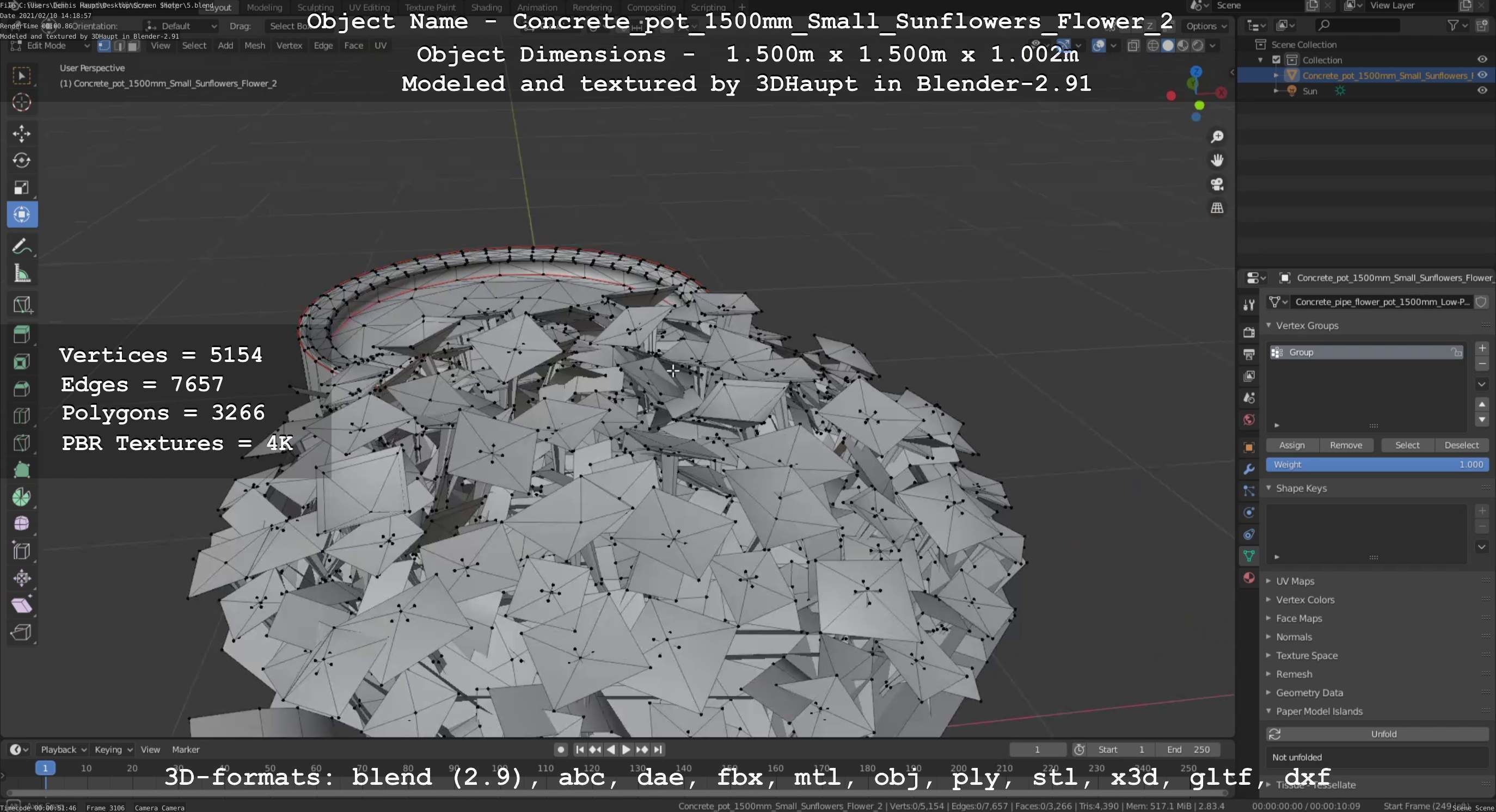1496x812 pixels.
Task: Open Keying dropdown in timeline
Action: (x=113, y=749)
